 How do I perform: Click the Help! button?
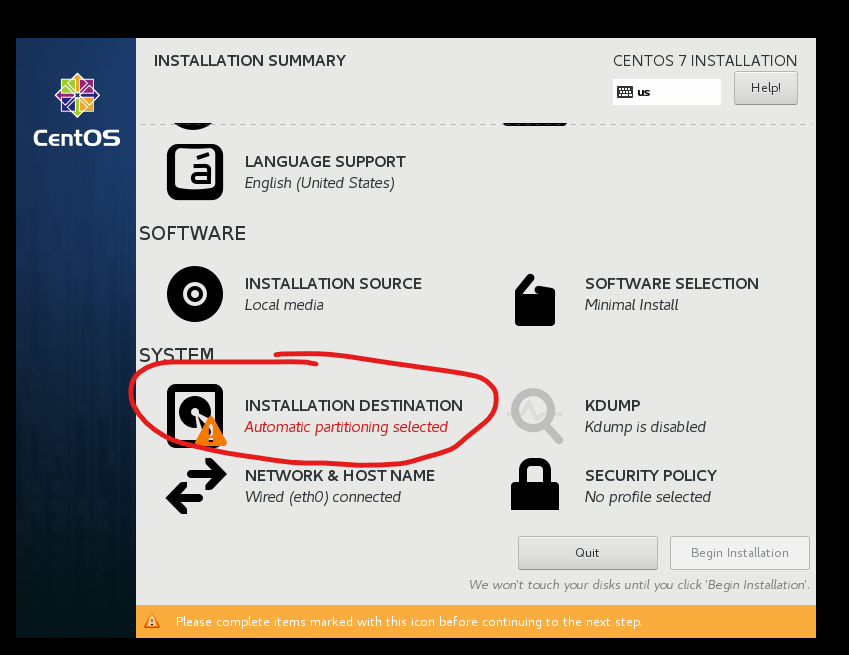[766, 88]
